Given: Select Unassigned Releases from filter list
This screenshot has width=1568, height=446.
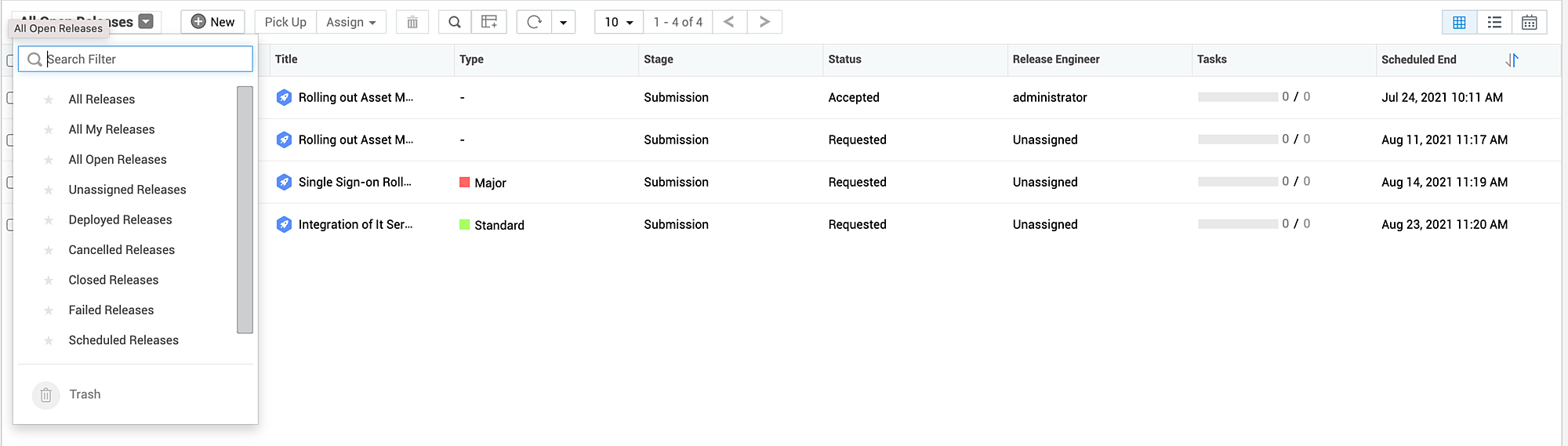Looking at the screenshot, I should tap(127, 190).
